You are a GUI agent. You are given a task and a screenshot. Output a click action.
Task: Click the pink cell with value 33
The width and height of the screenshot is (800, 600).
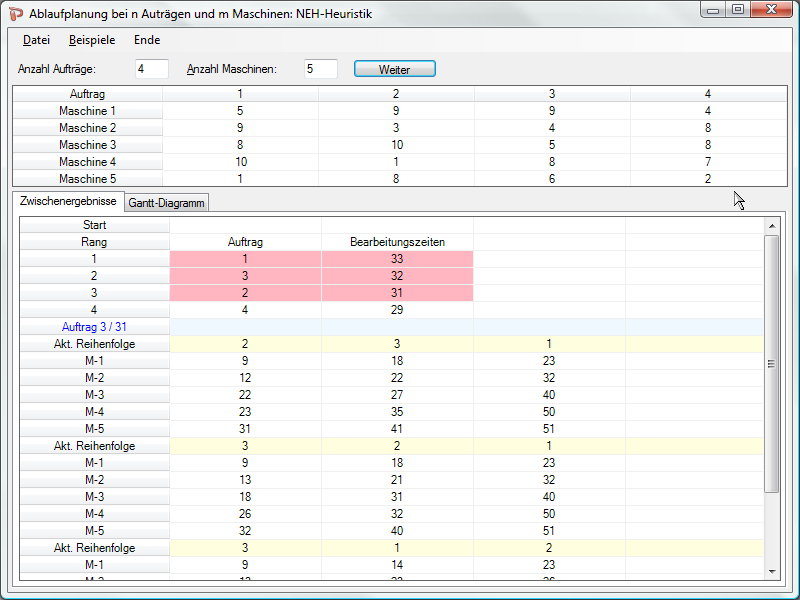397,259
